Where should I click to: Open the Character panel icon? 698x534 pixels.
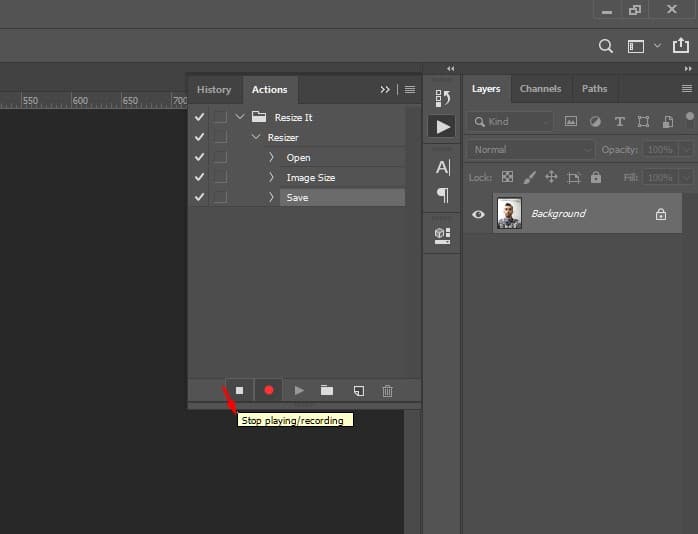[x=442, y=167]
